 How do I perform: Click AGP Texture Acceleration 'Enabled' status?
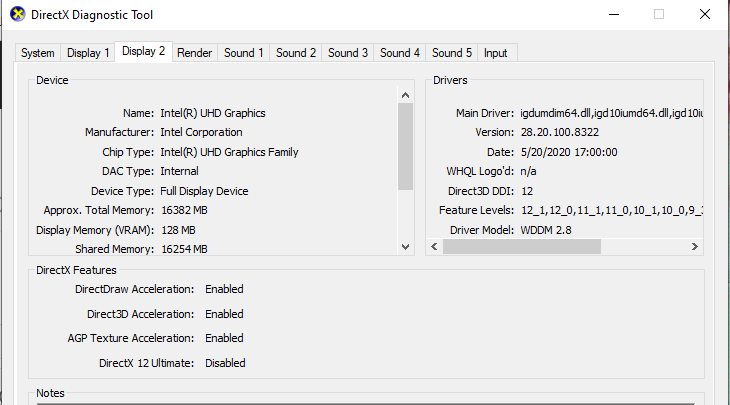(224, 338)
